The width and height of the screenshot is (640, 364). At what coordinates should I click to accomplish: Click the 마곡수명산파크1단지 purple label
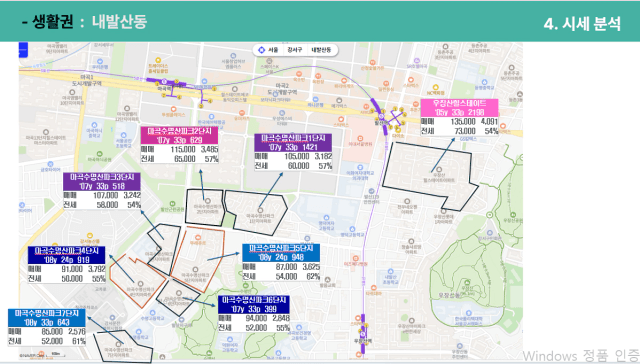click(293, 142)
